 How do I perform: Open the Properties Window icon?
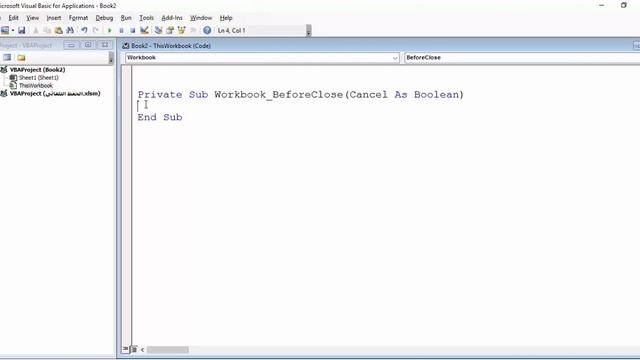[x=170, y=30]
